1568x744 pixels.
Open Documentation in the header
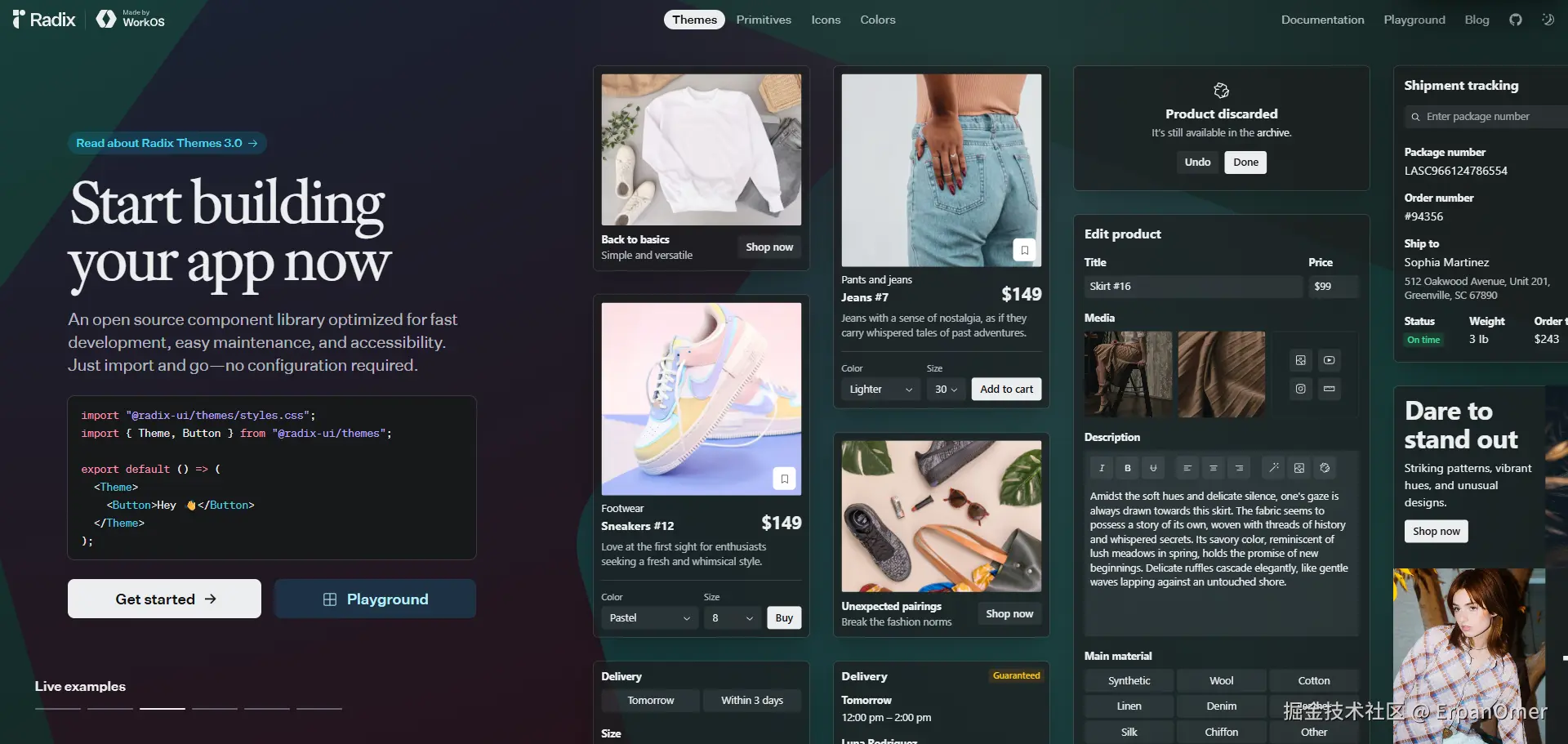tap(1322, 20)
